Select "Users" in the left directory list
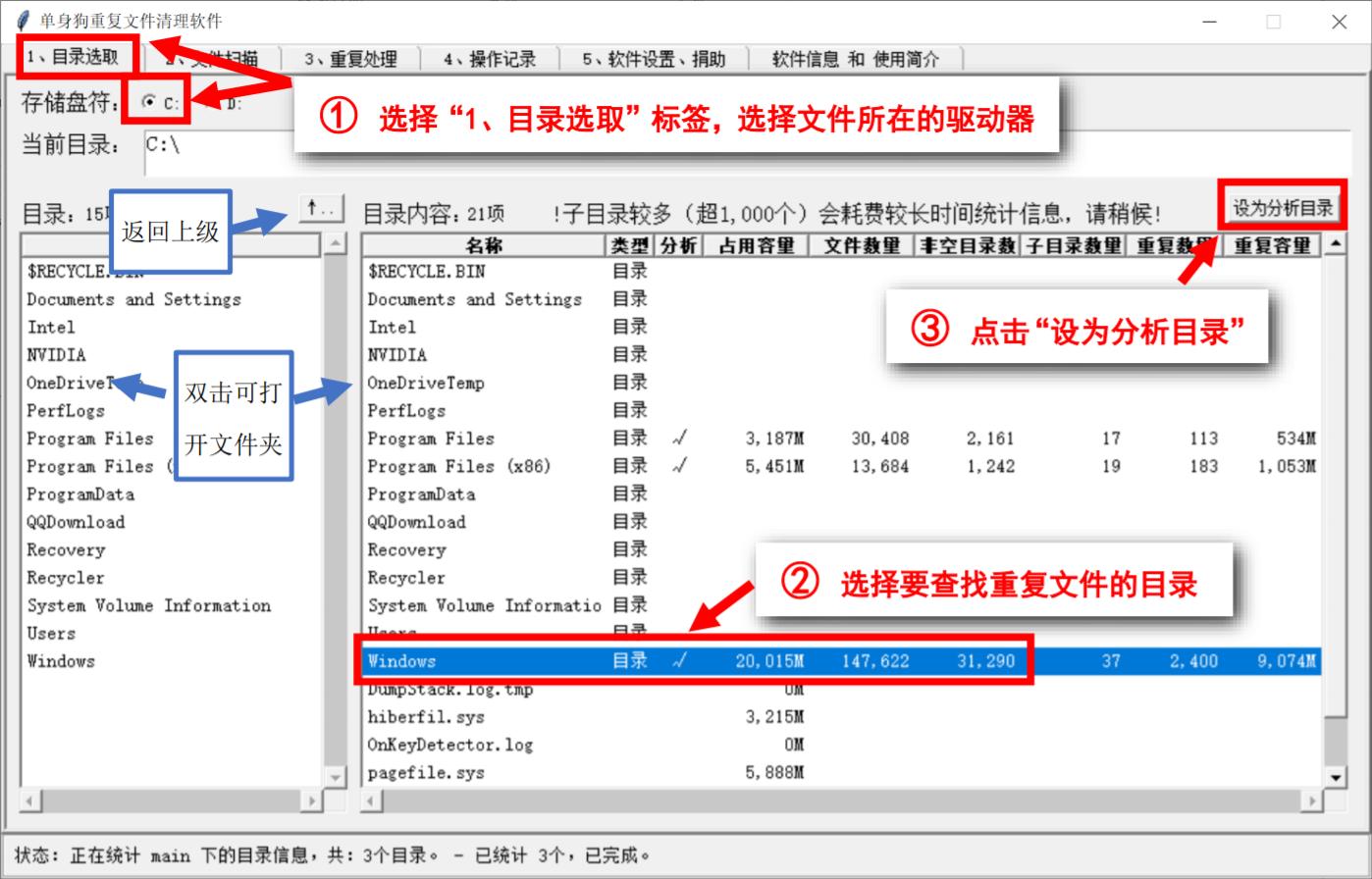Image resolution: width=1372 pixels, height=879 pixels. pyautogui.click(x=51, y=633)
